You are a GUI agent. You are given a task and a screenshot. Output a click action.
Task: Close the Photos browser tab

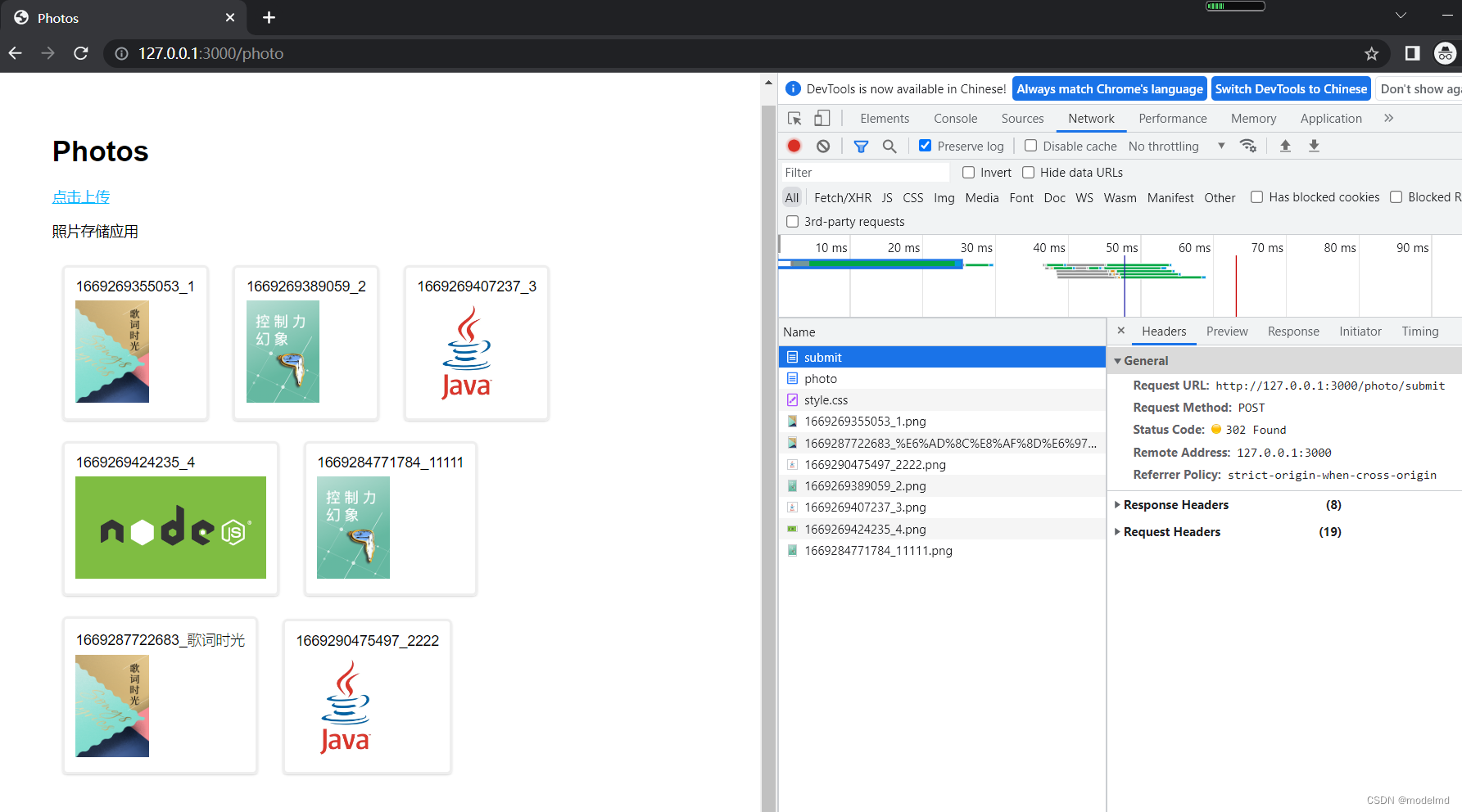(230, 17)
